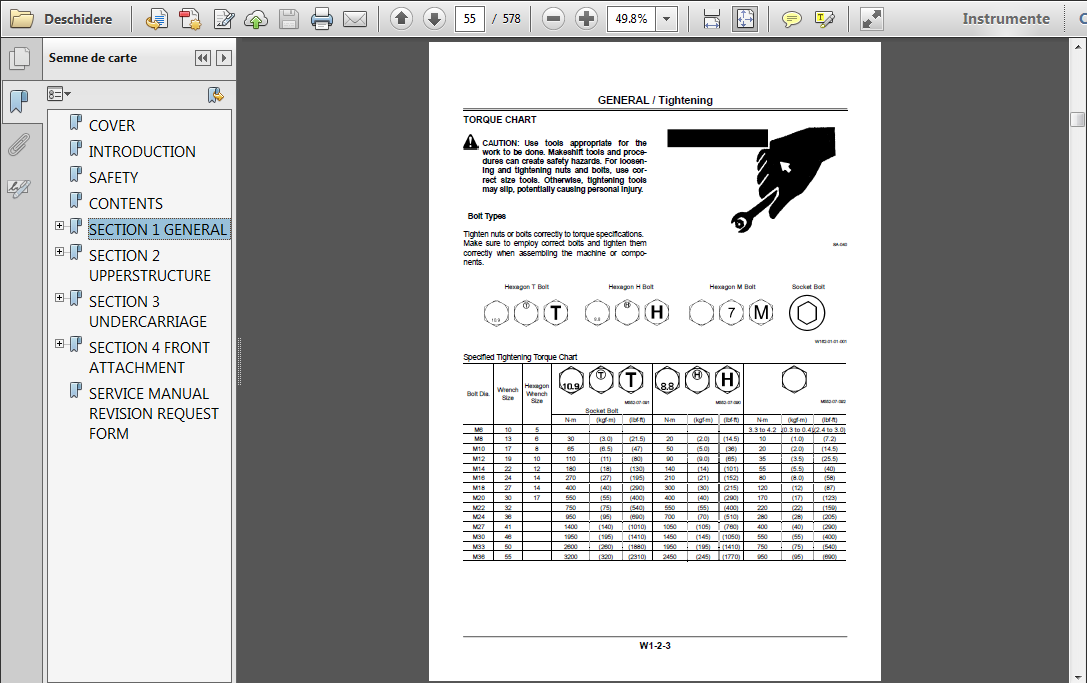Click the edit document pencil icon
1087x683 pixels.
[223, 19]
